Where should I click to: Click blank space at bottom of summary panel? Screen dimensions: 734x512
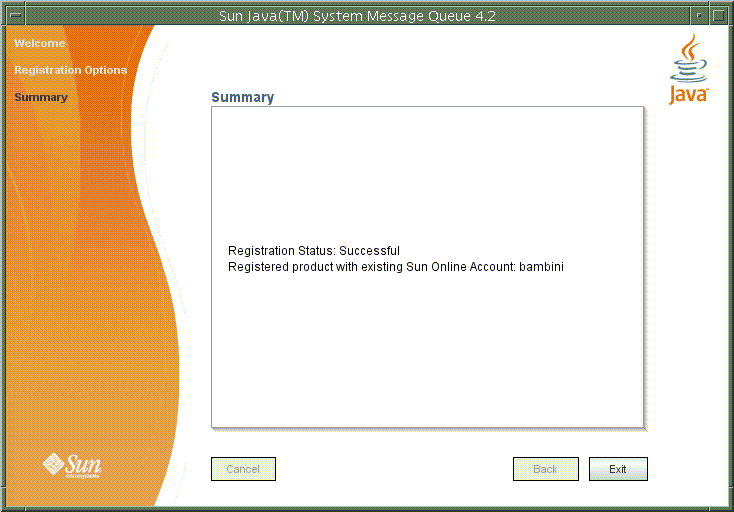click(x=427, y=370)
